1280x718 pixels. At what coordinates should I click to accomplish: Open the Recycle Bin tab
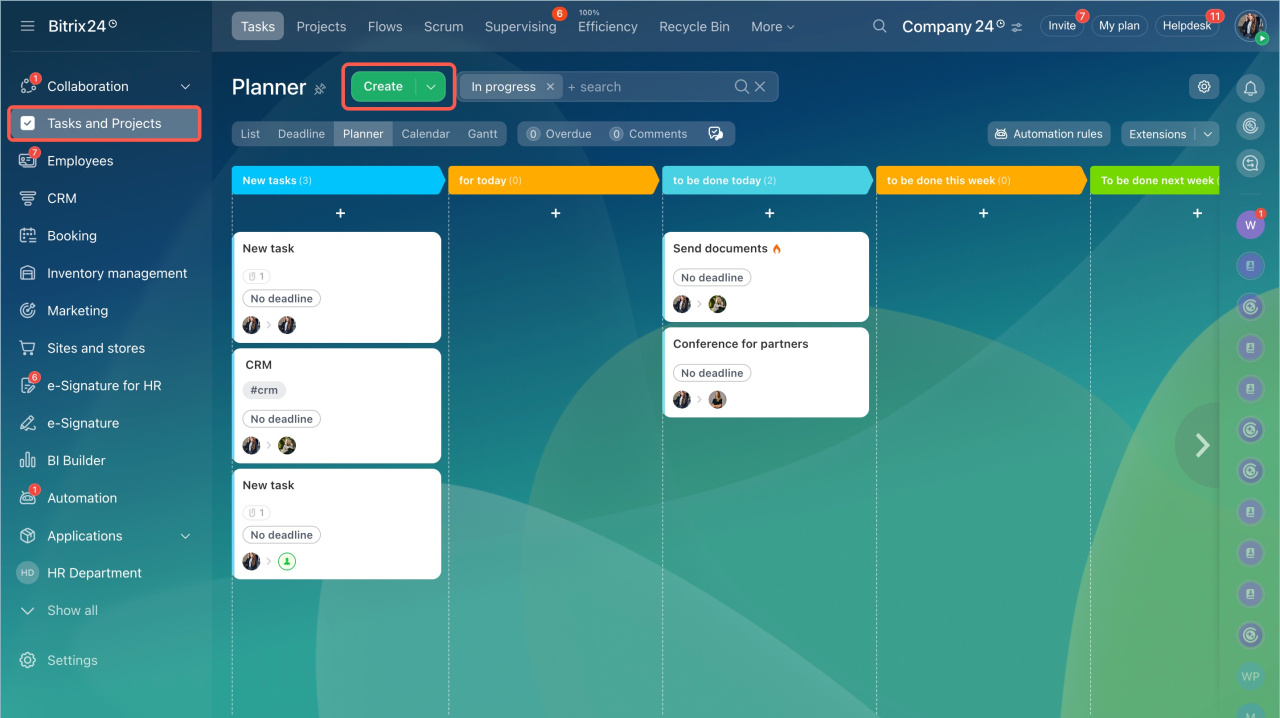[x=694, y=27]
